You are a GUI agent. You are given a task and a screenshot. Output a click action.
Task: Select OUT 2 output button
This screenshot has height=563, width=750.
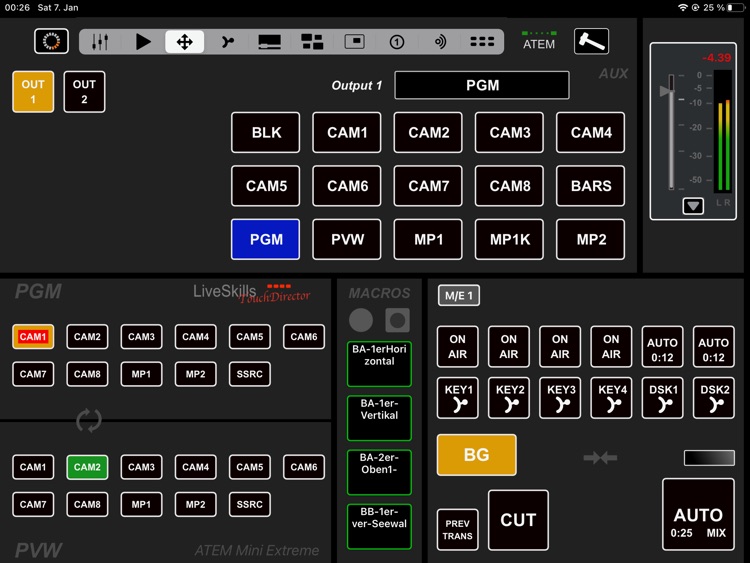(84, 92)
